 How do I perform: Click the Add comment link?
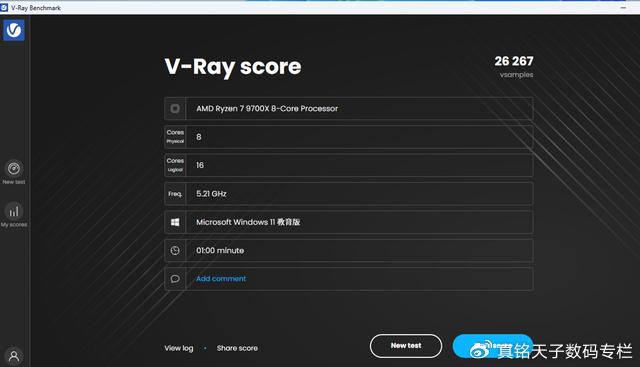coord(221,279)
